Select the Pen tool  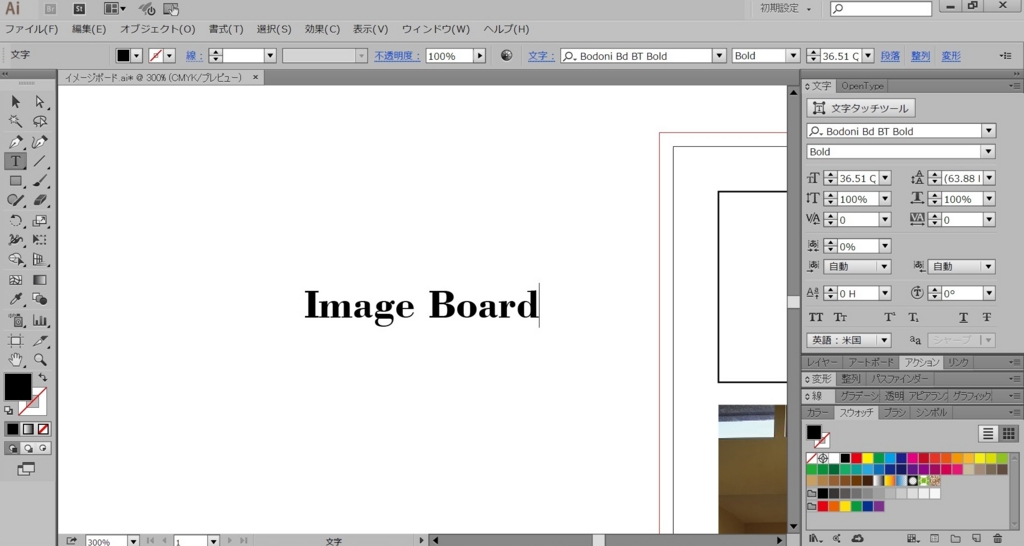pyautogui.click(x=16, y=142)
